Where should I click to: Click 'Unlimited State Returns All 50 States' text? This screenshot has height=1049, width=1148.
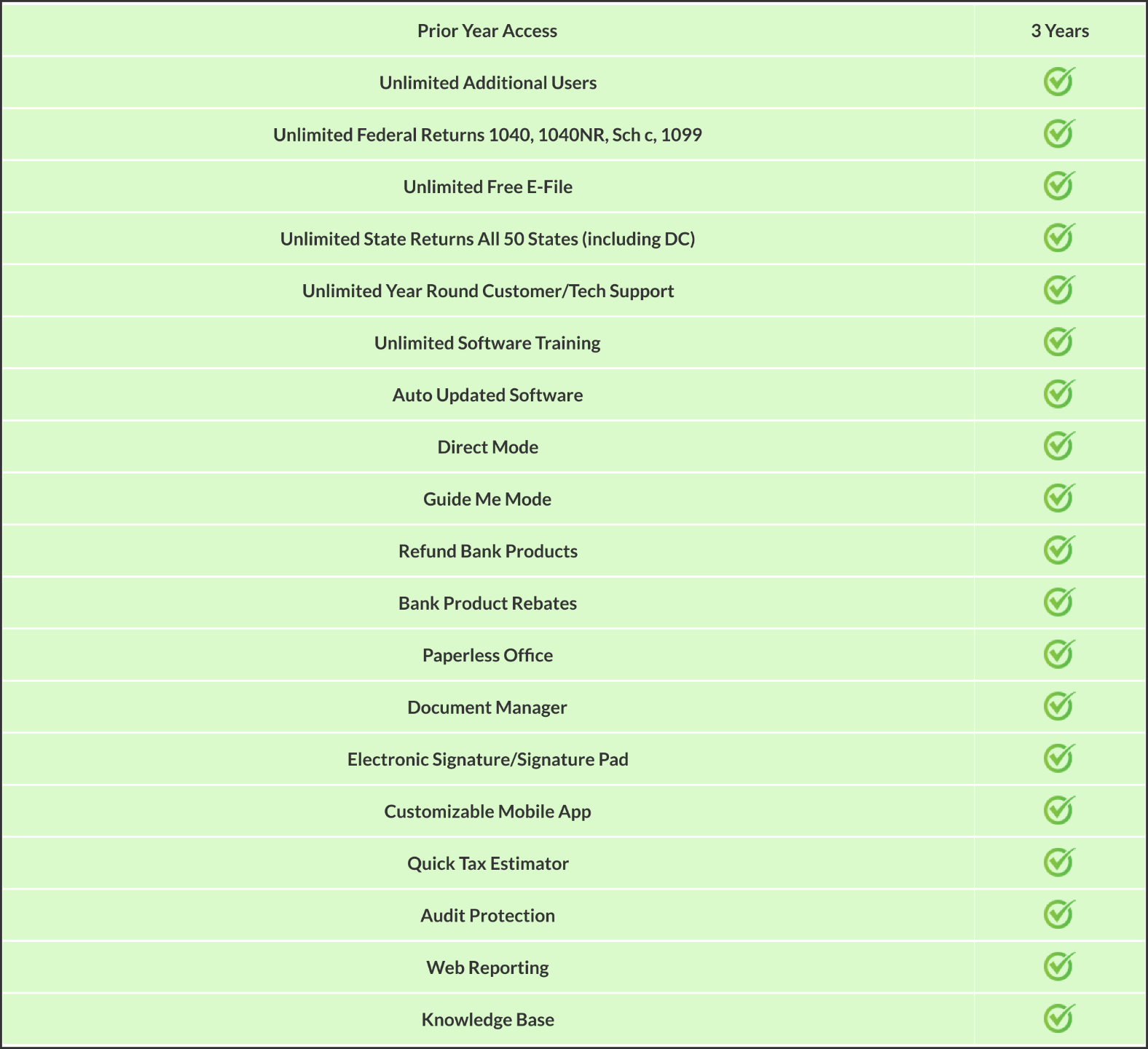429,239
